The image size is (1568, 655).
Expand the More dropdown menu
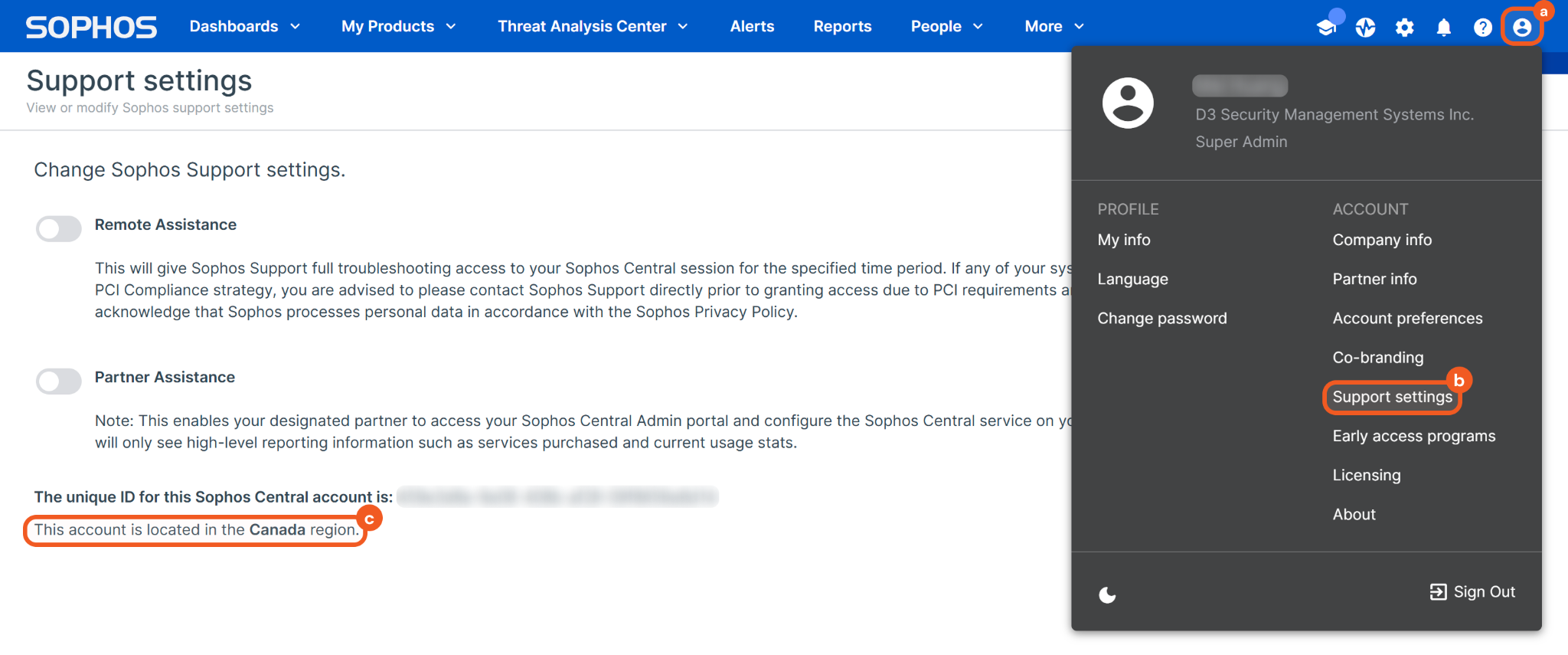[x=1053, y=26]
